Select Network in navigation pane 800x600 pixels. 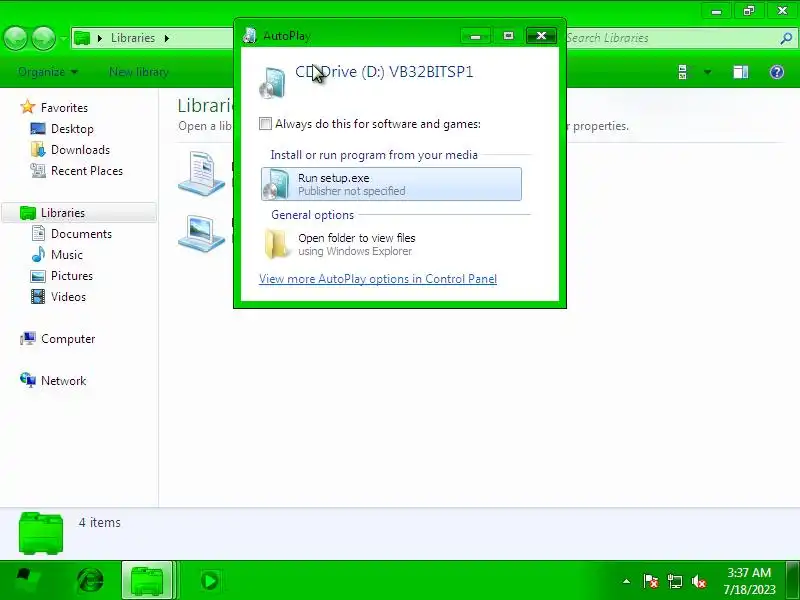pos(63,381)
